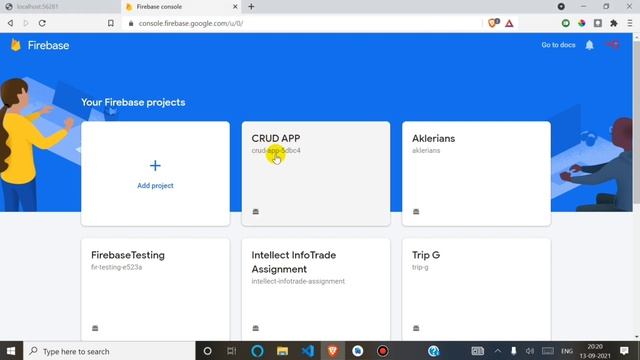This screenshot has width=640, height=360.
Task: Click platform icon on Trip G card
Action: [x=416, y=328]
